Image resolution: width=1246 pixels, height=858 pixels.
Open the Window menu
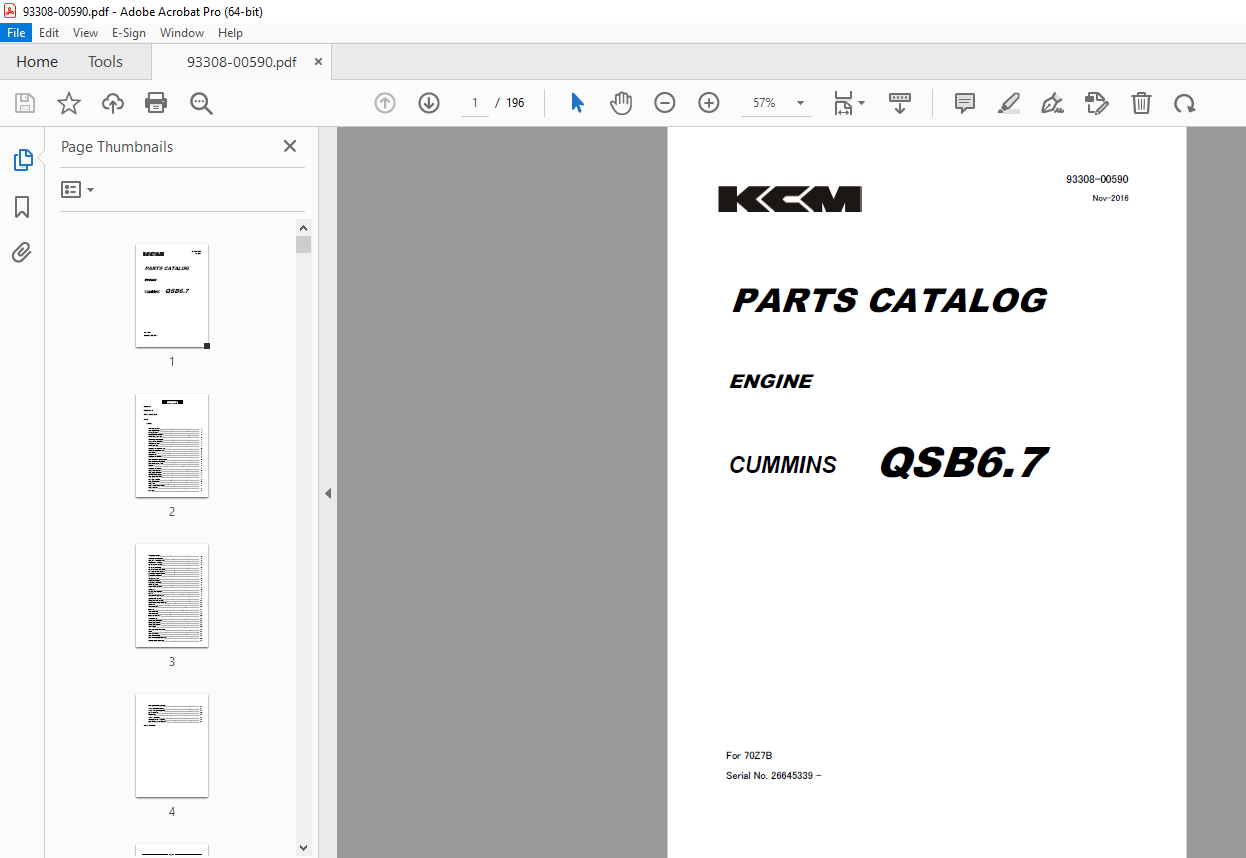pyautogui.click(x=182, y=33)
